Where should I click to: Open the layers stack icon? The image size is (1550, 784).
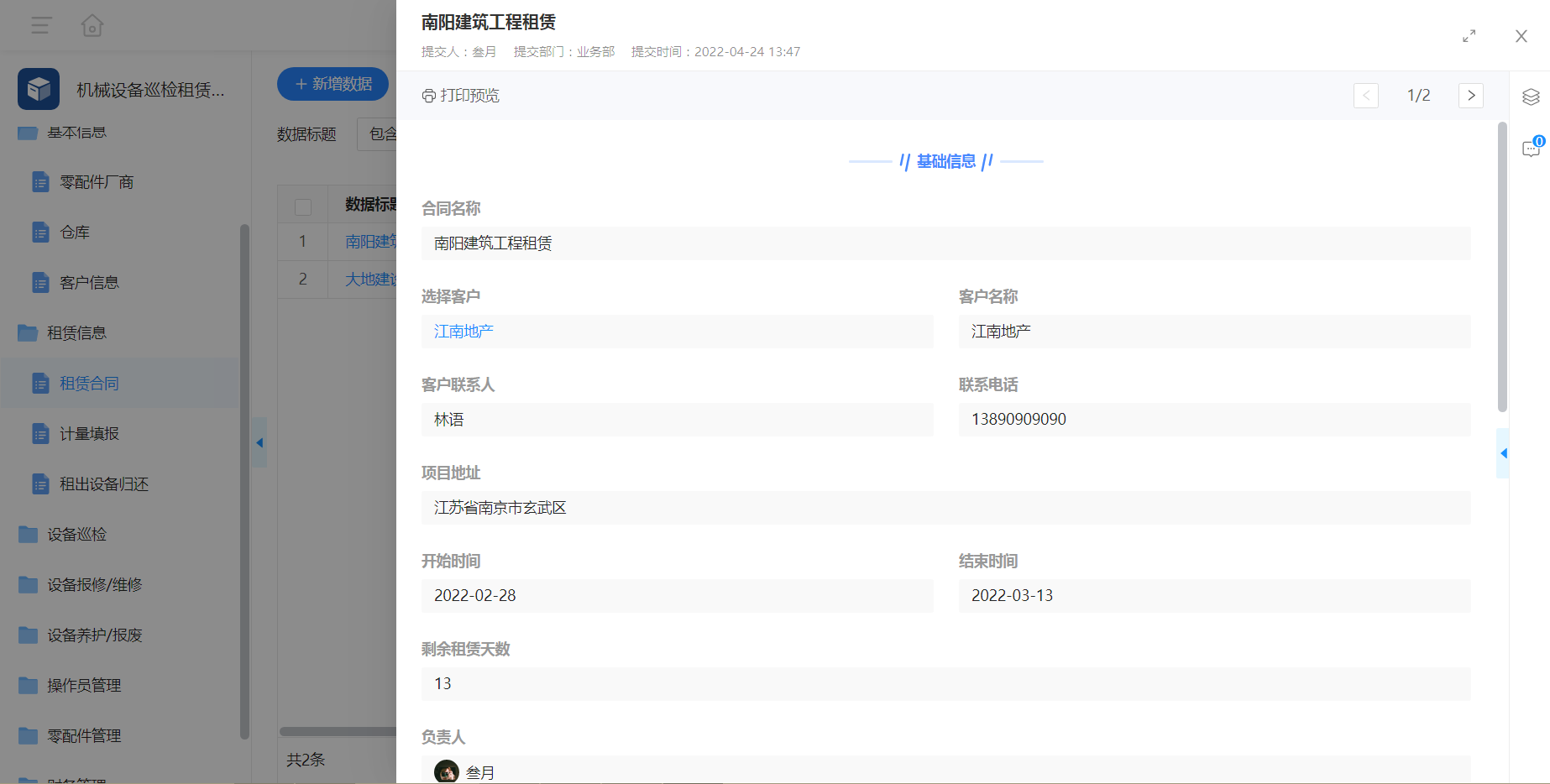[x=1531, y=97]
